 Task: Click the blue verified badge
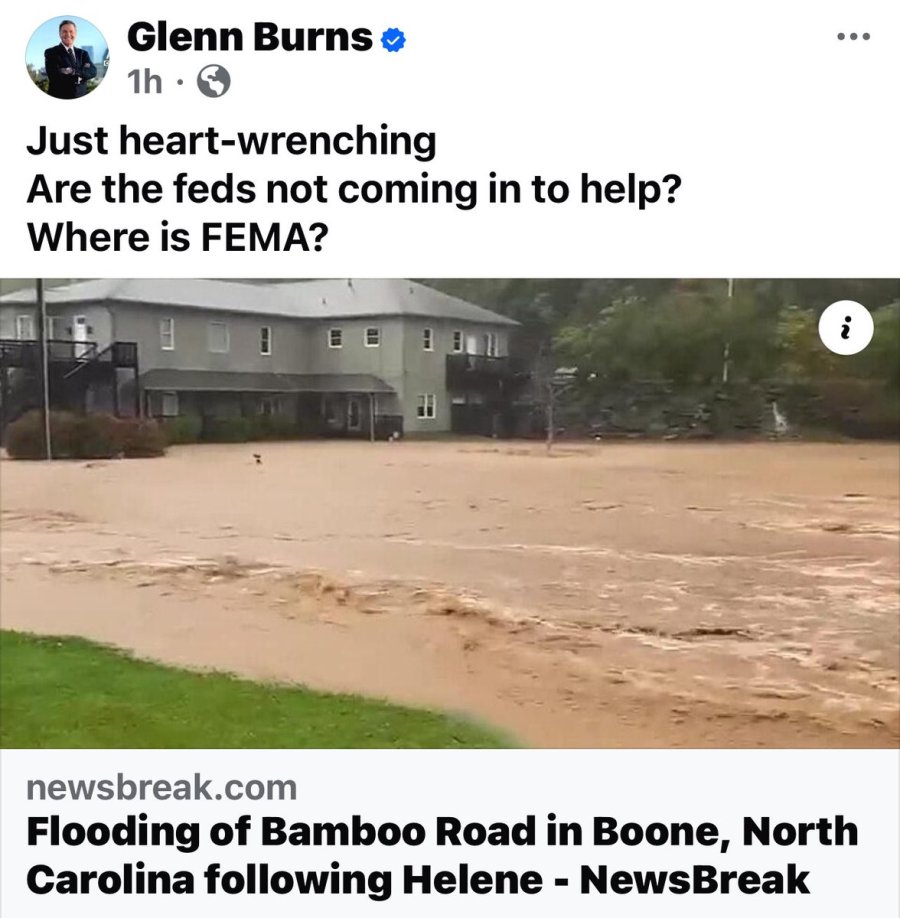pos(393,40)
